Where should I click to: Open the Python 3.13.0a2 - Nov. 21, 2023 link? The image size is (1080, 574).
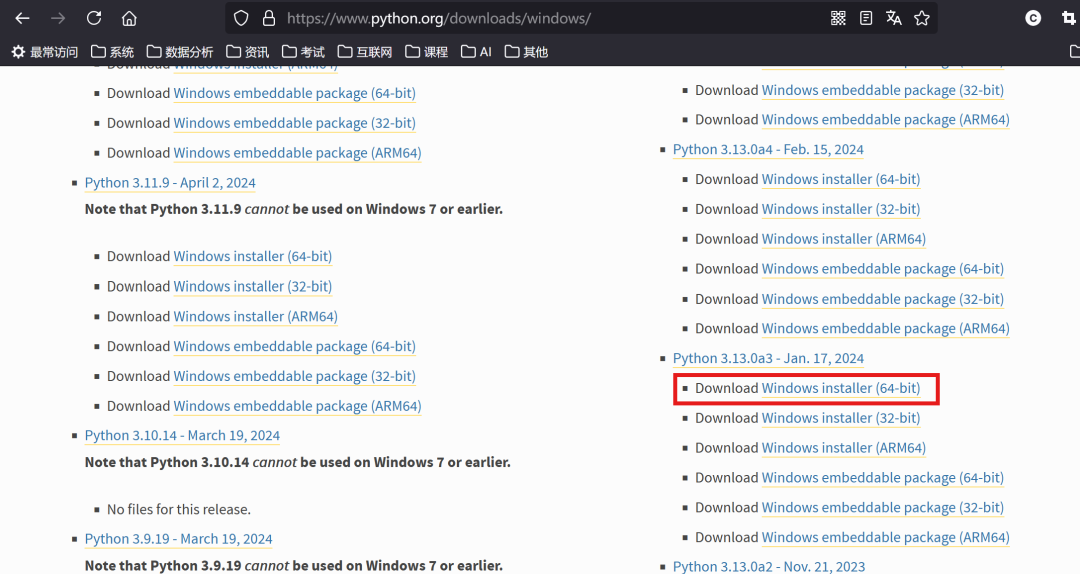[x=769, y=566]
